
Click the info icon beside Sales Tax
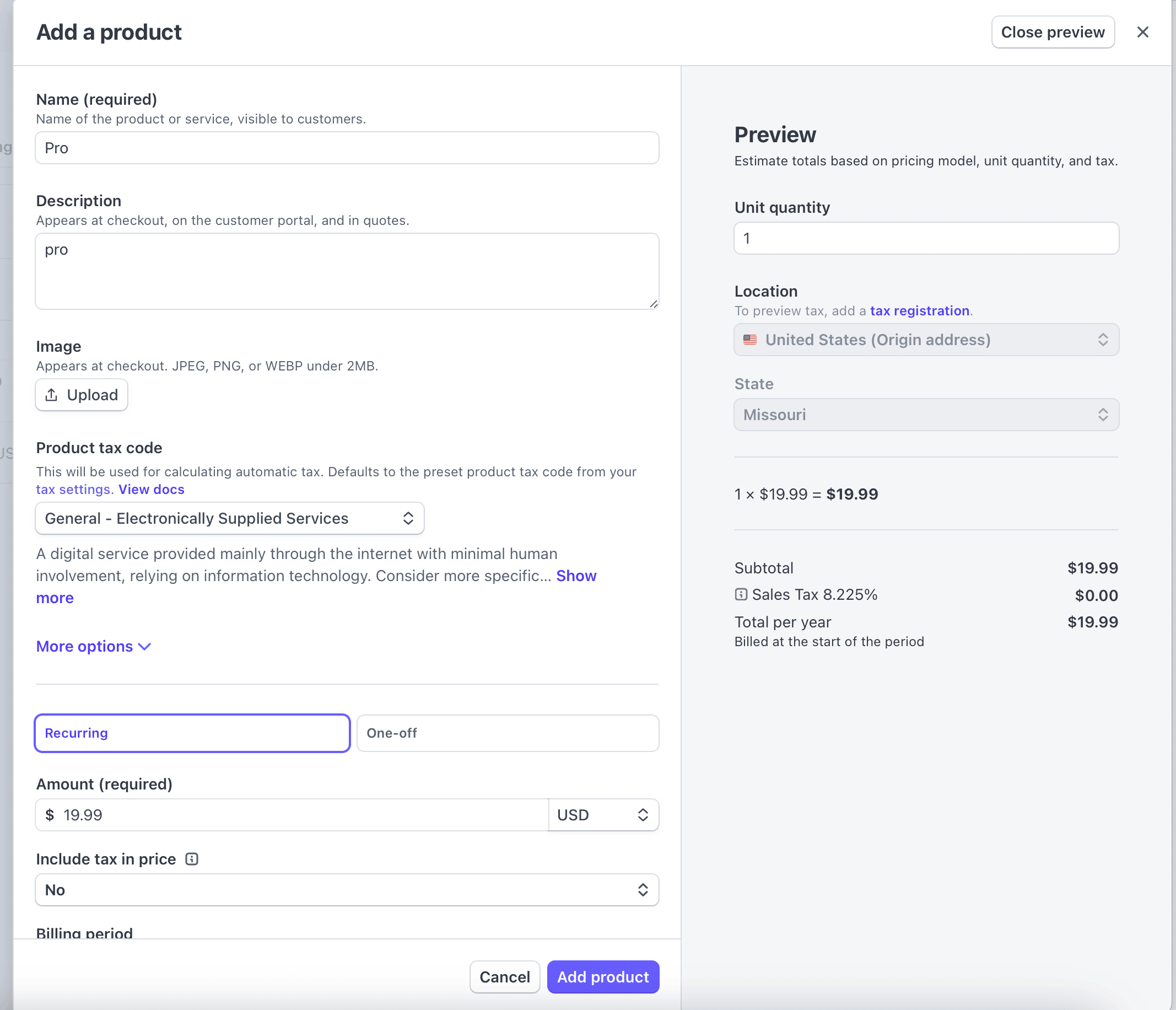741,594
